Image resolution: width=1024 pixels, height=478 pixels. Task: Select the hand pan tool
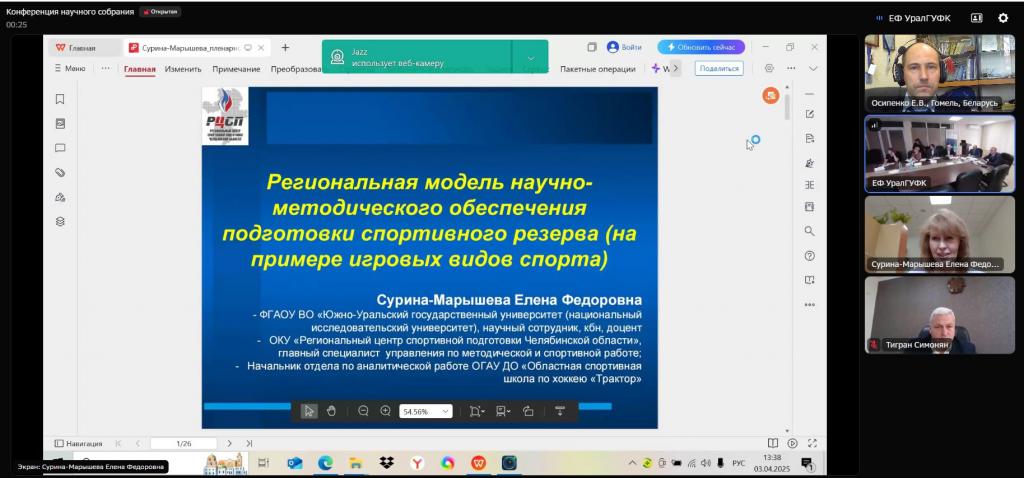pyautogui.click(x=331, y=411)
